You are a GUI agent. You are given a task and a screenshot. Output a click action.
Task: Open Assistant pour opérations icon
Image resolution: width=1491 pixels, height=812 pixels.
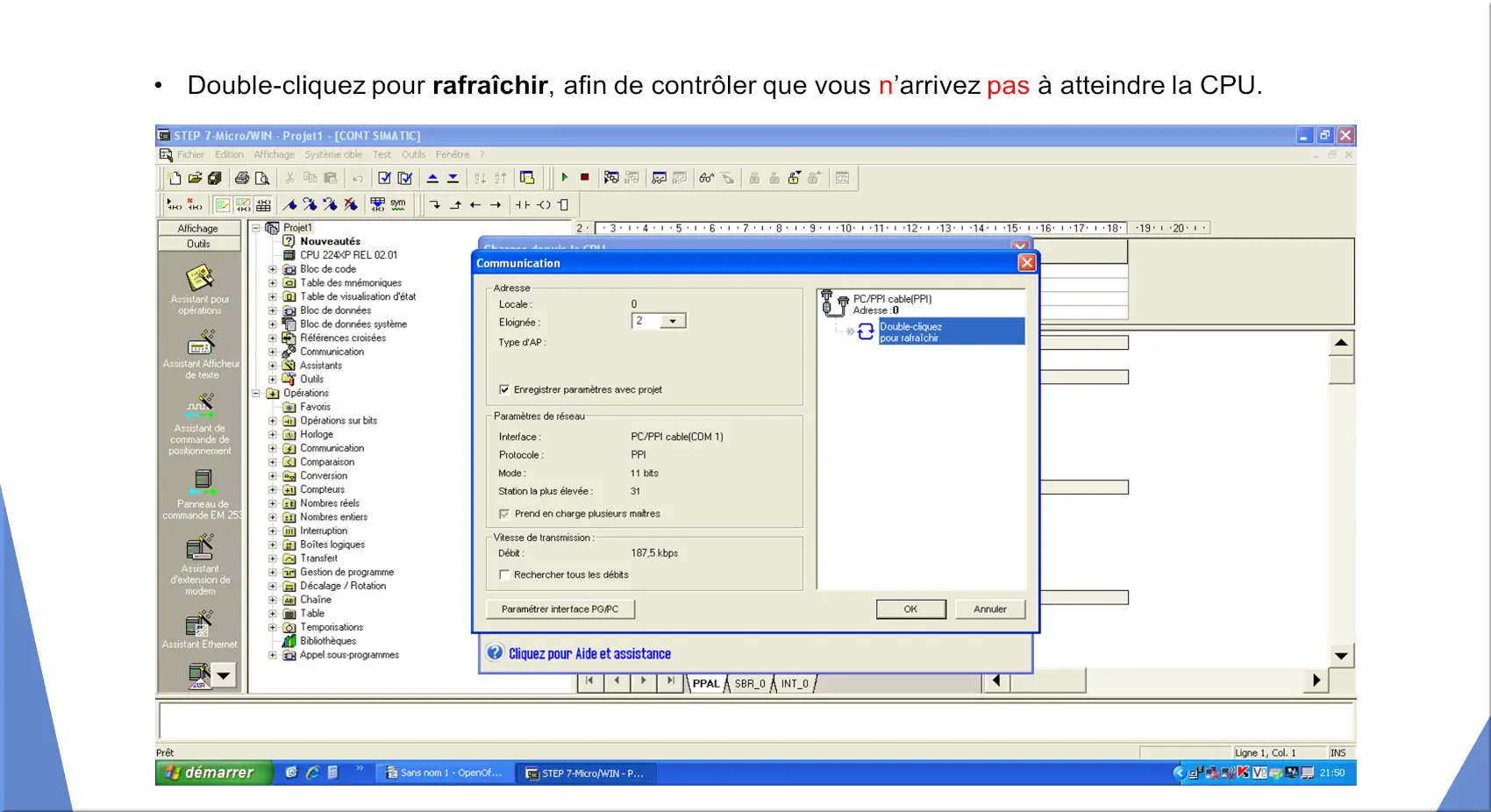point(200,277)
